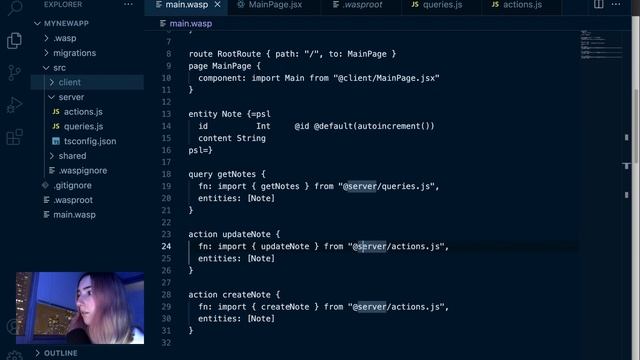Image resolution: width=640 pixels, height=360 pixels.
Task: Collapse the server folder
Action: (51, 97)
